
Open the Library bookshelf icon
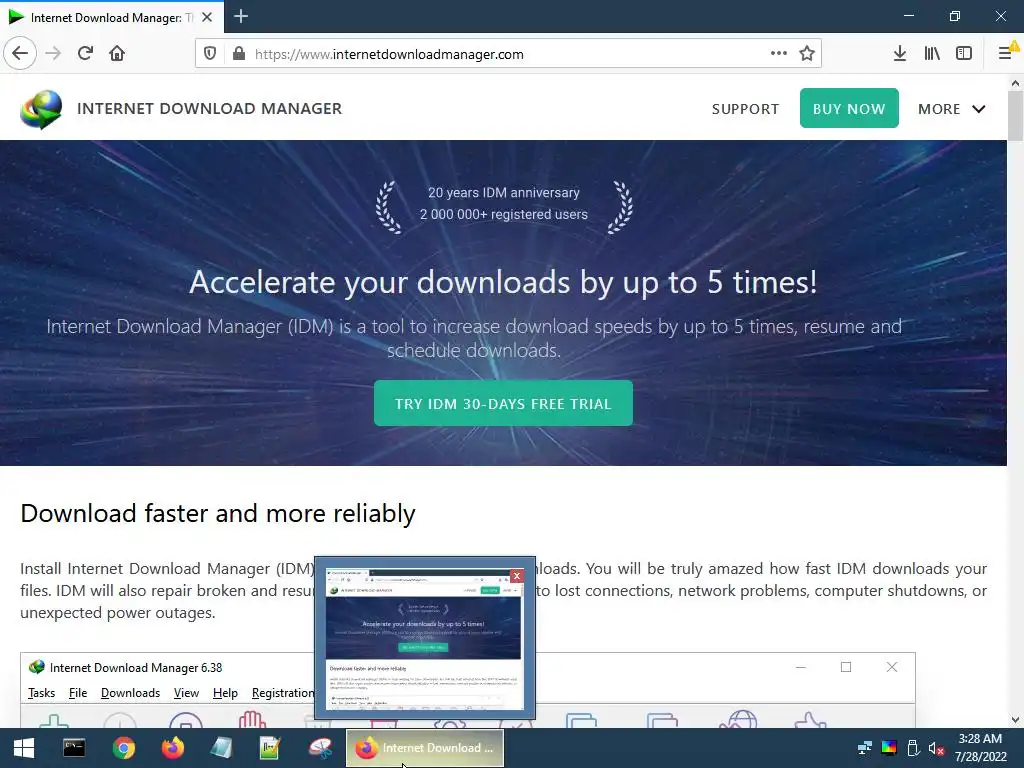tap(932, 53)
